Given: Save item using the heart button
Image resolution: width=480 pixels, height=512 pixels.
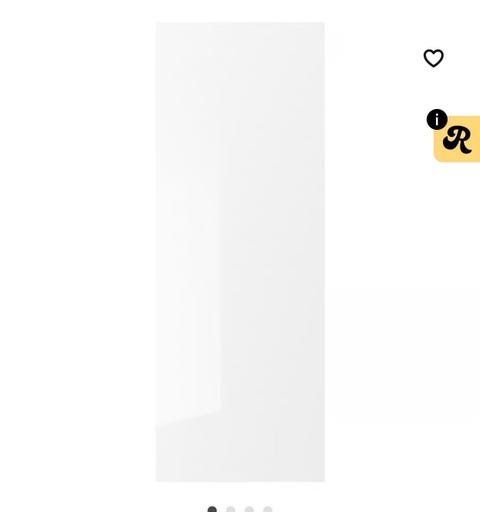Looking at the screenshot, I should click(433, 58).
